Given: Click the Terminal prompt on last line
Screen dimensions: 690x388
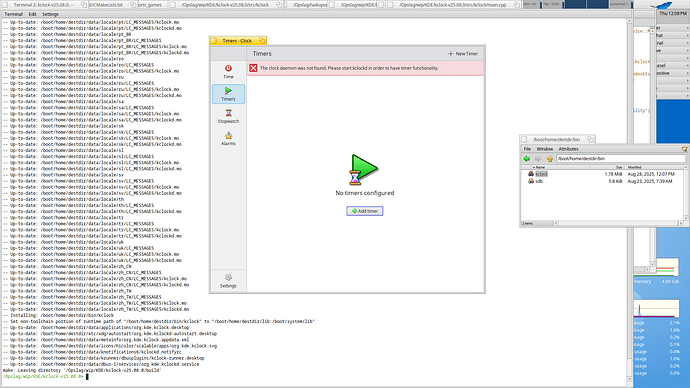Looking at the screenshot, I should pyautogui.click(x=43, y=377).
